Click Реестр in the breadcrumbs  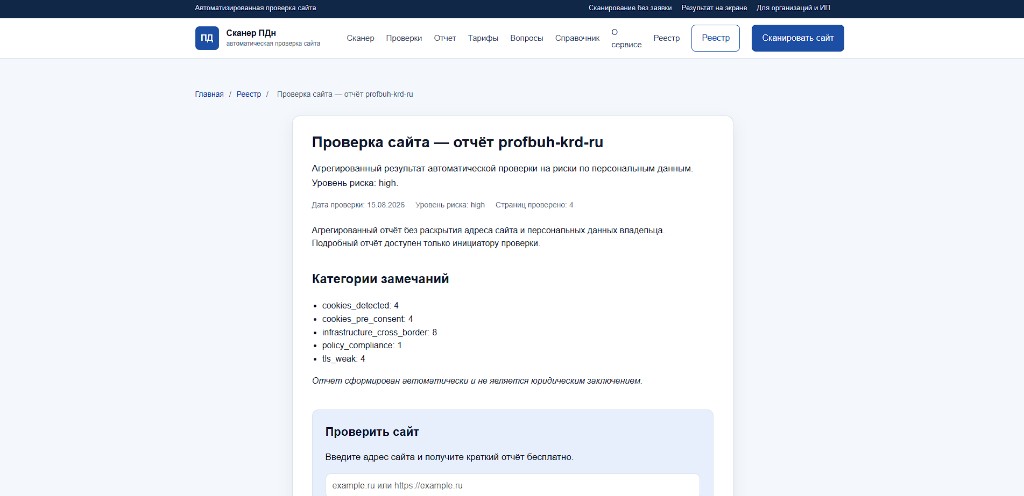click(249, 94)
